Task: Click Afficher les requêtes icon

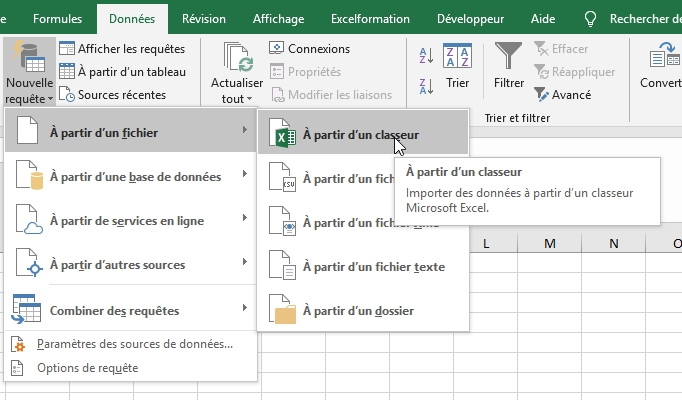Action: click(67, 48)
